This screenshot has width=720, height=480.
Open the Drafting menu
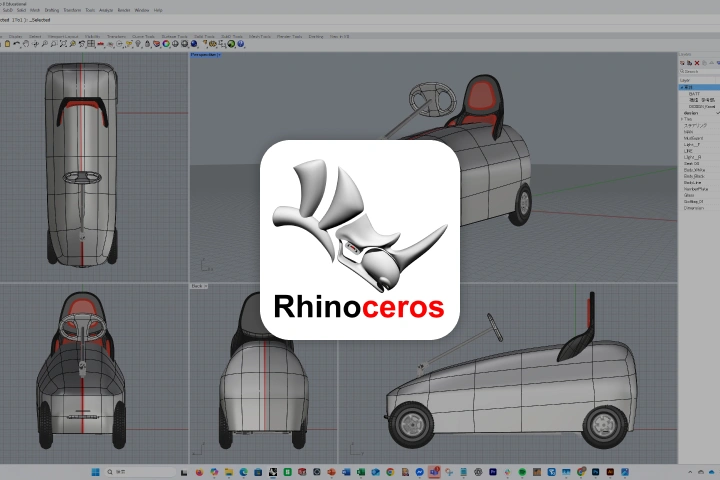pyautogui.click(x=51, y=10)
